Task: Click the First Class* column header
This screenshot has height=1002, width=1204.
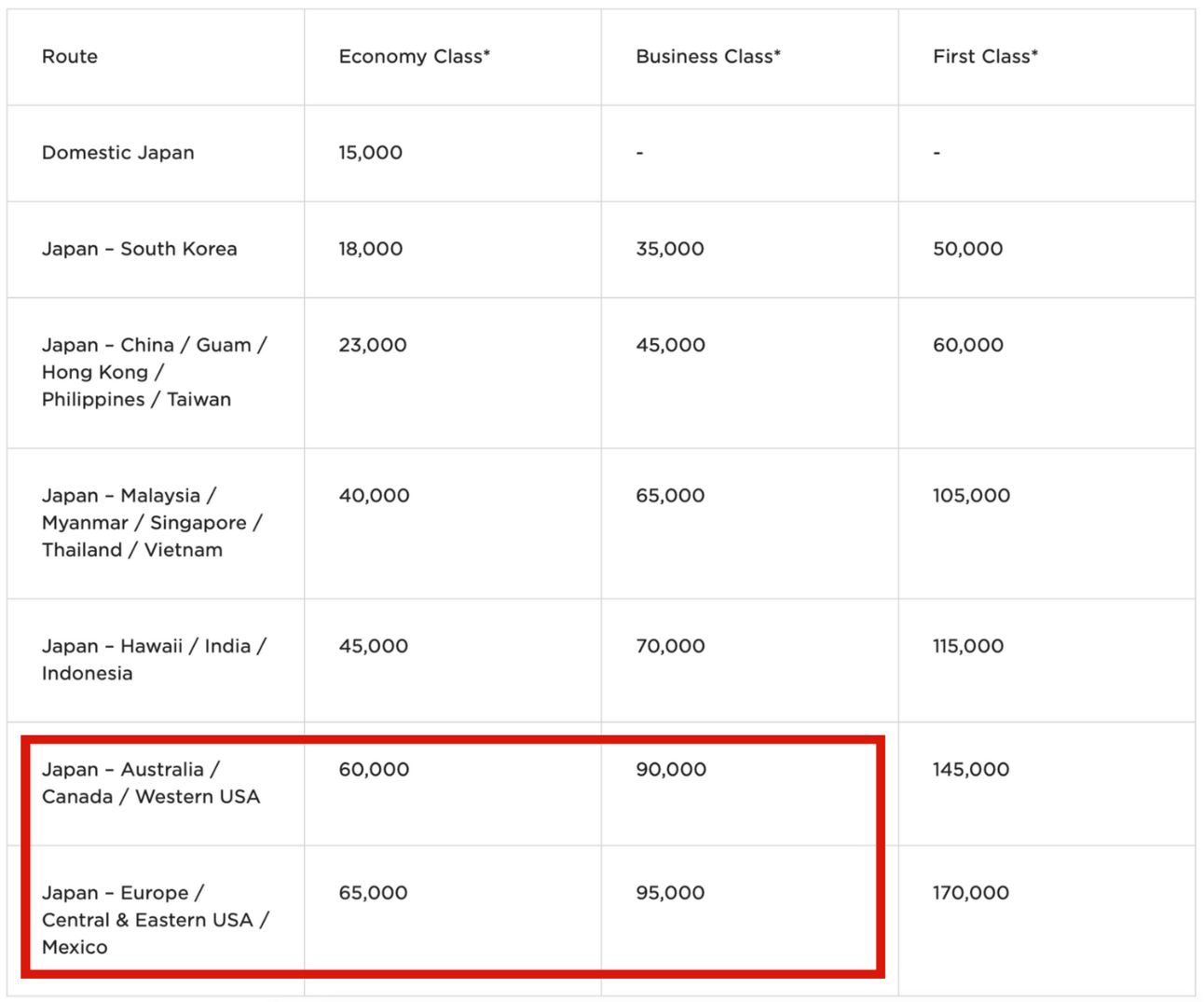Action: (x=985, y=57)
